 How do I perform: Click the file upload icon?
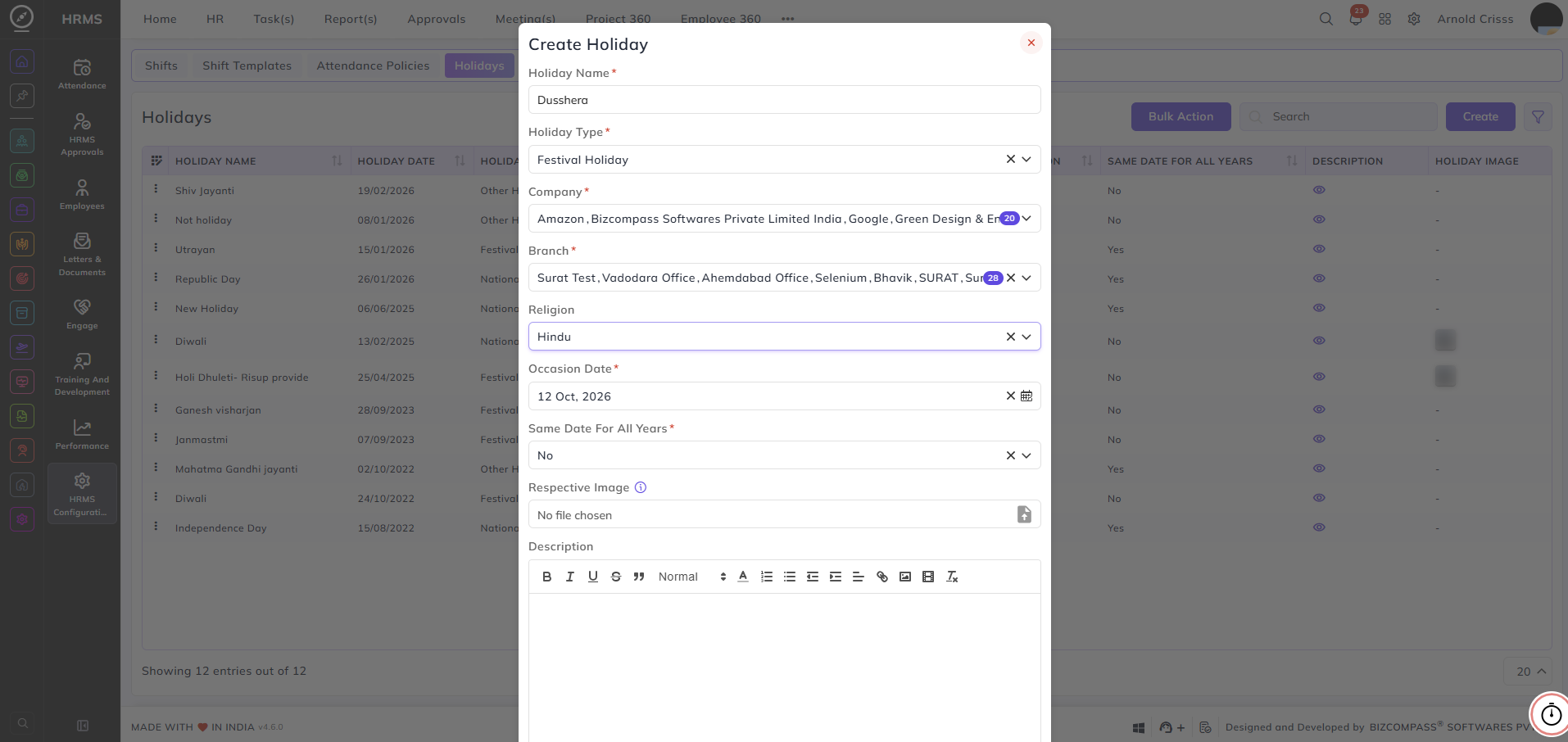tap(1024, 514)
